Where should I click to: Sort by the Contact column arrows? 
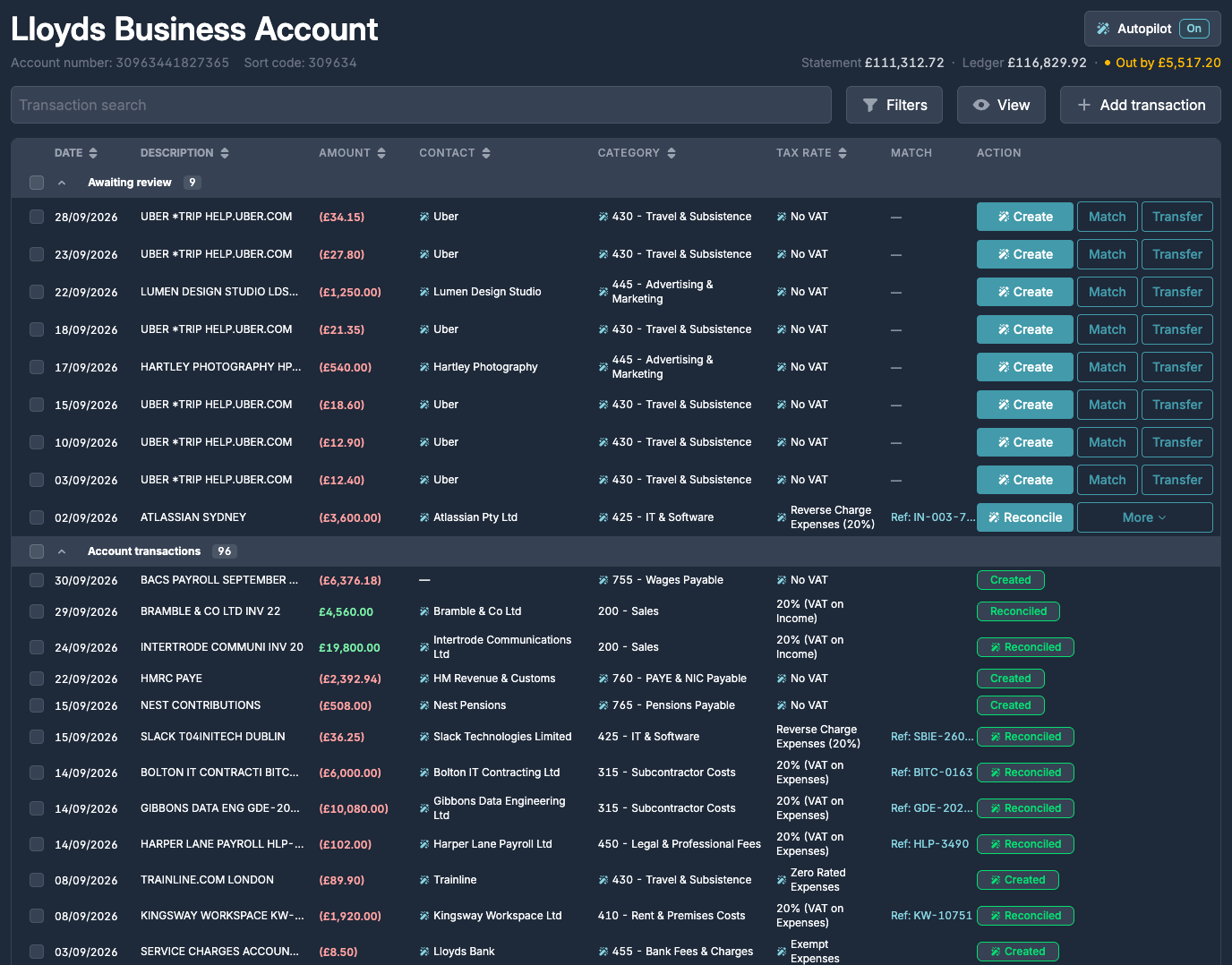pyautogui.click(x=486, y=153)
